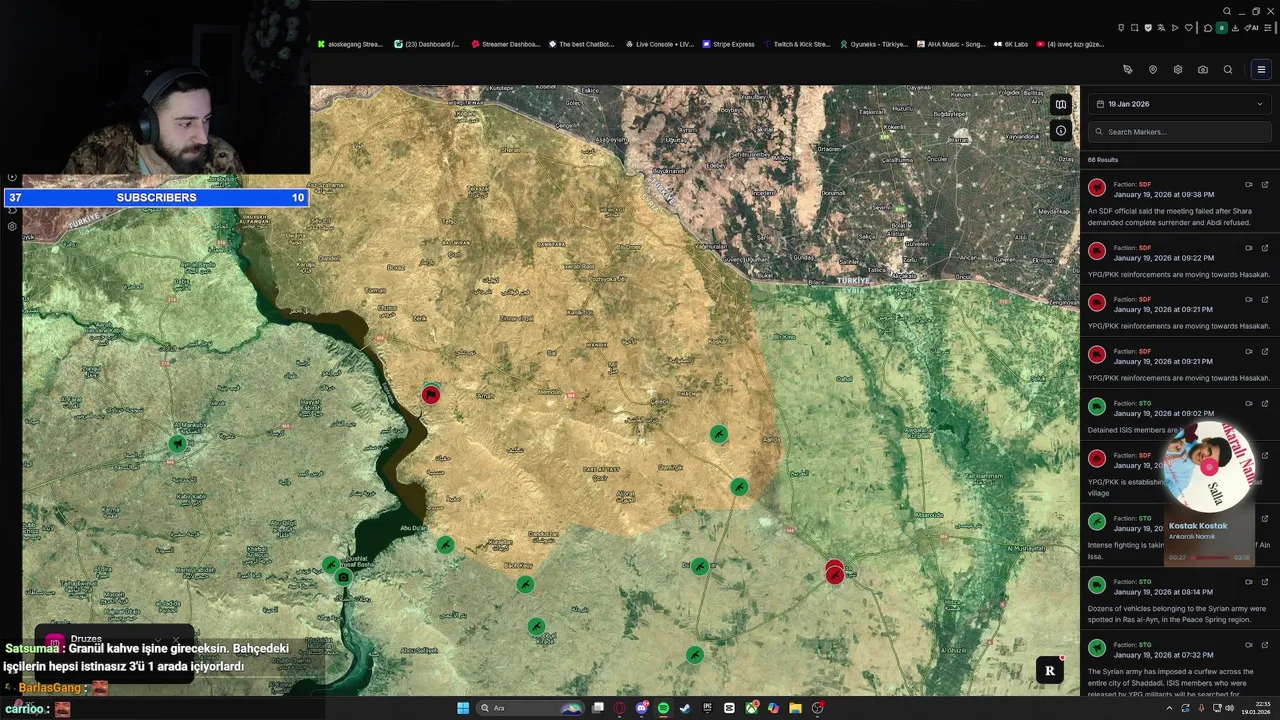Switch to aloskegang Stream browser tab
The image size is (1280, 720).
coord(350,44)
